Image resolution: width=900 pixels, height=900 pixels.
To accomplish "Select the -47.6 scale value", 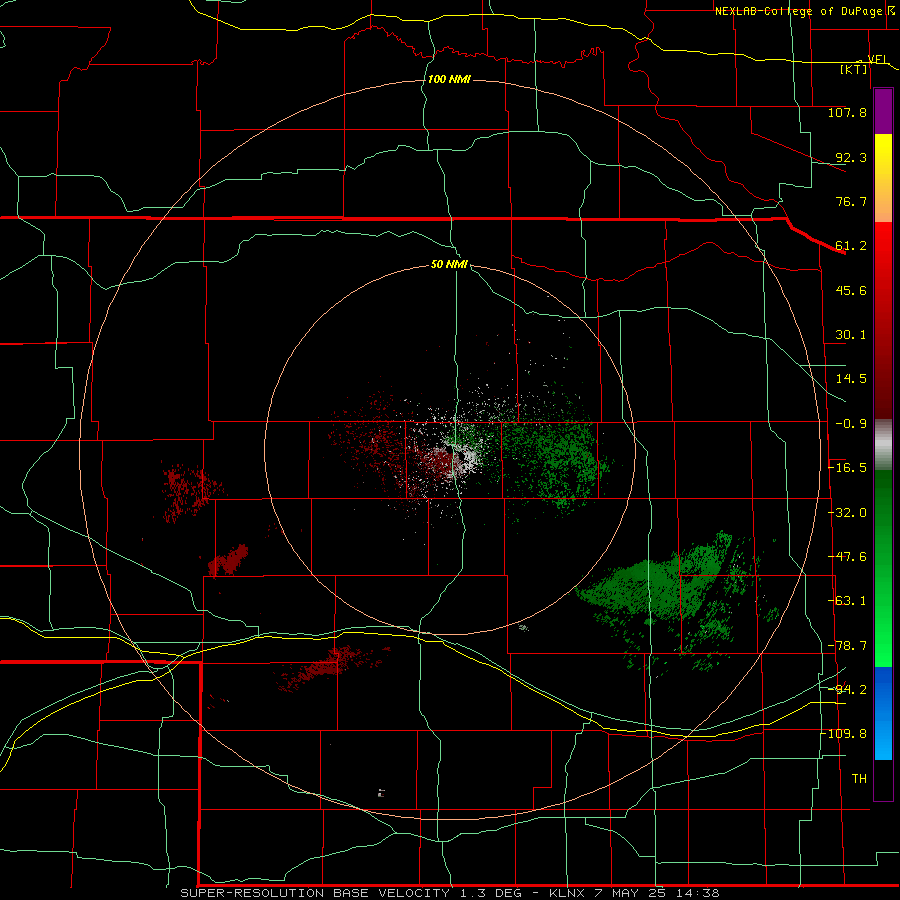I will coord(848,557).
